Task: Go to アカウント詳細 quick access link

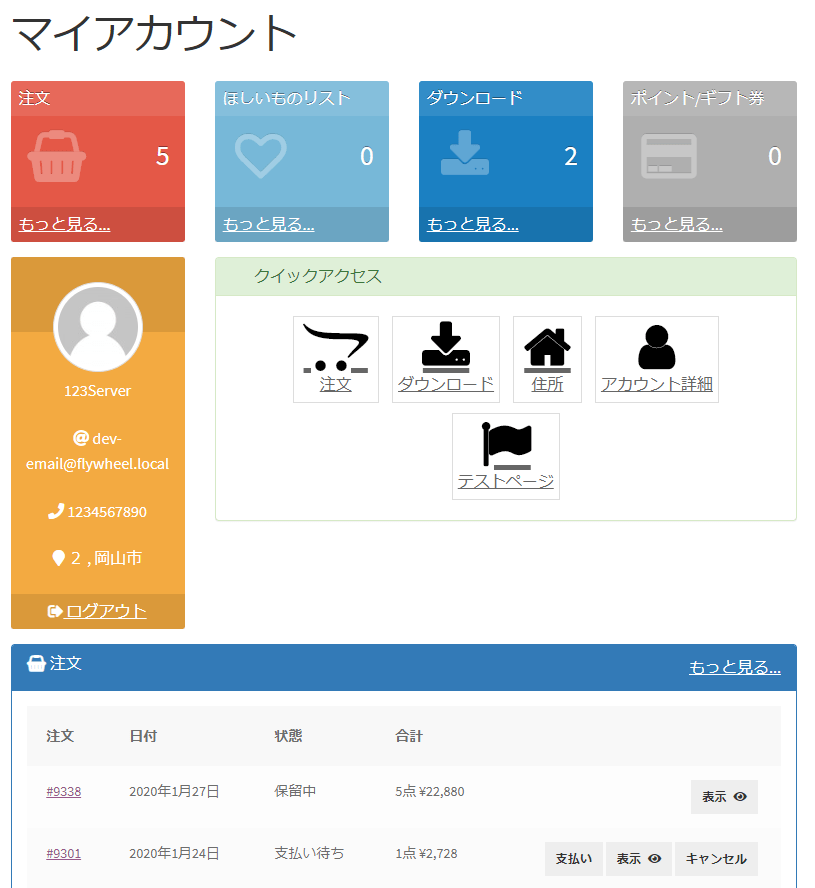Action: tap(656, 384)
